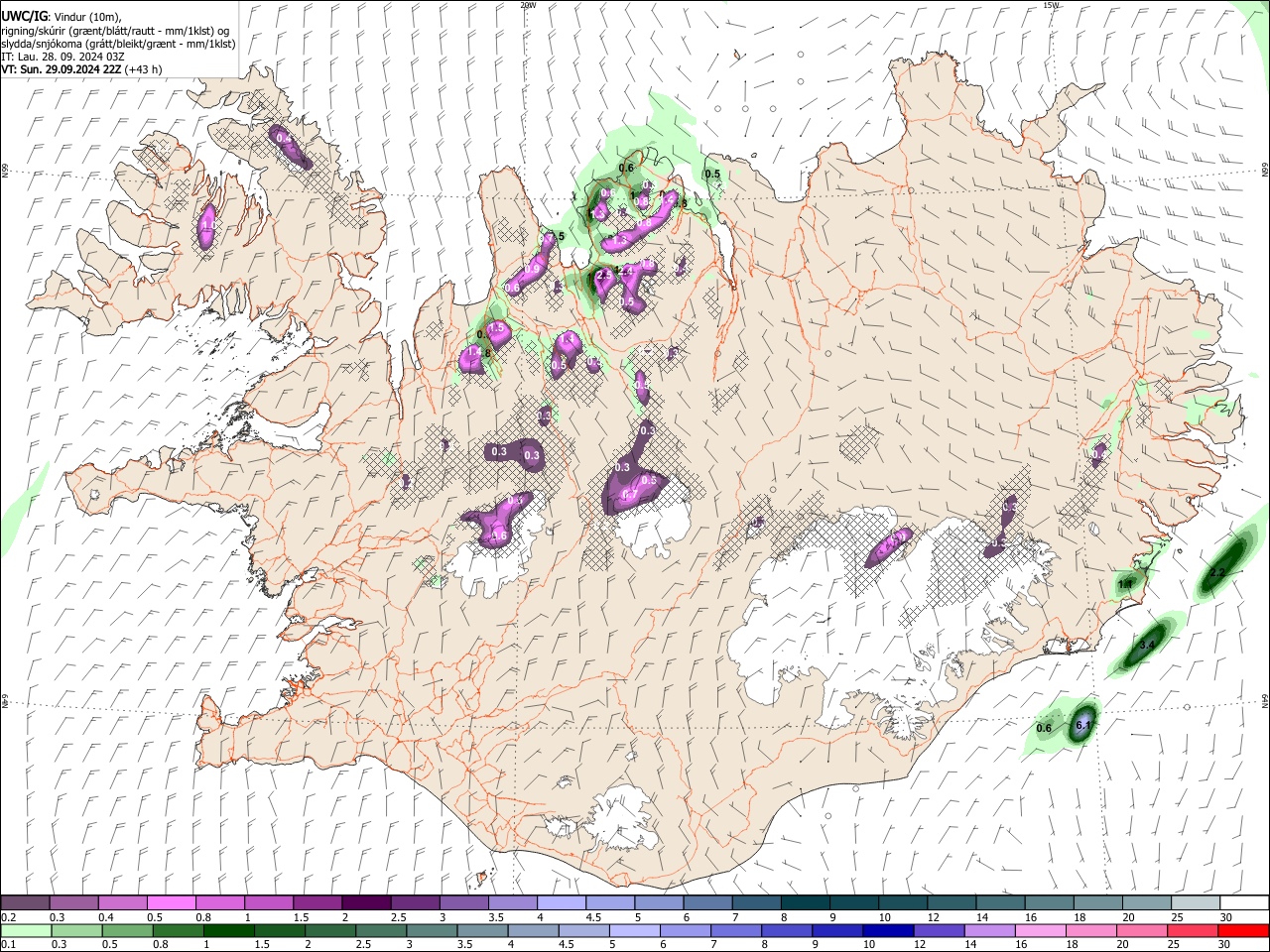1270x952 pixels.
Task: Select the pale pink swatch between 16 and 18 on rain scale
Action: (1040, 930)
